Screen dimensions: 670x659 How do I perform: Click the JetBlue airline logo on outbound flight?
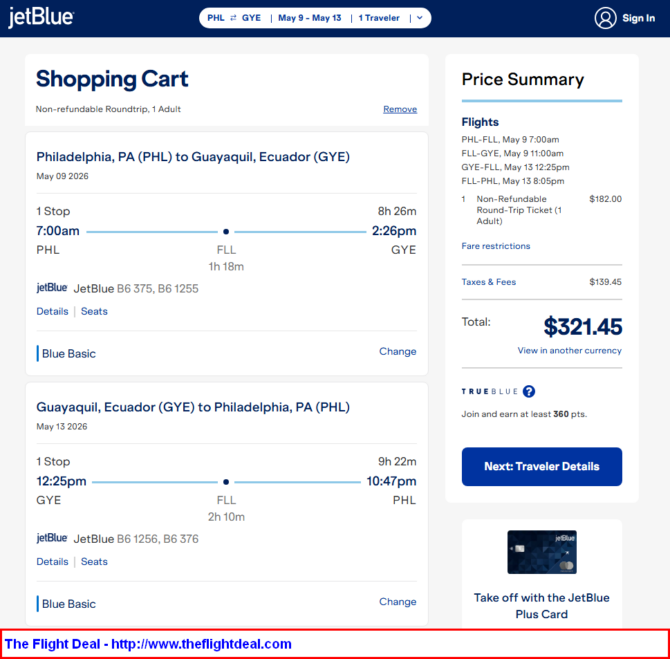[x=52, y=288]
